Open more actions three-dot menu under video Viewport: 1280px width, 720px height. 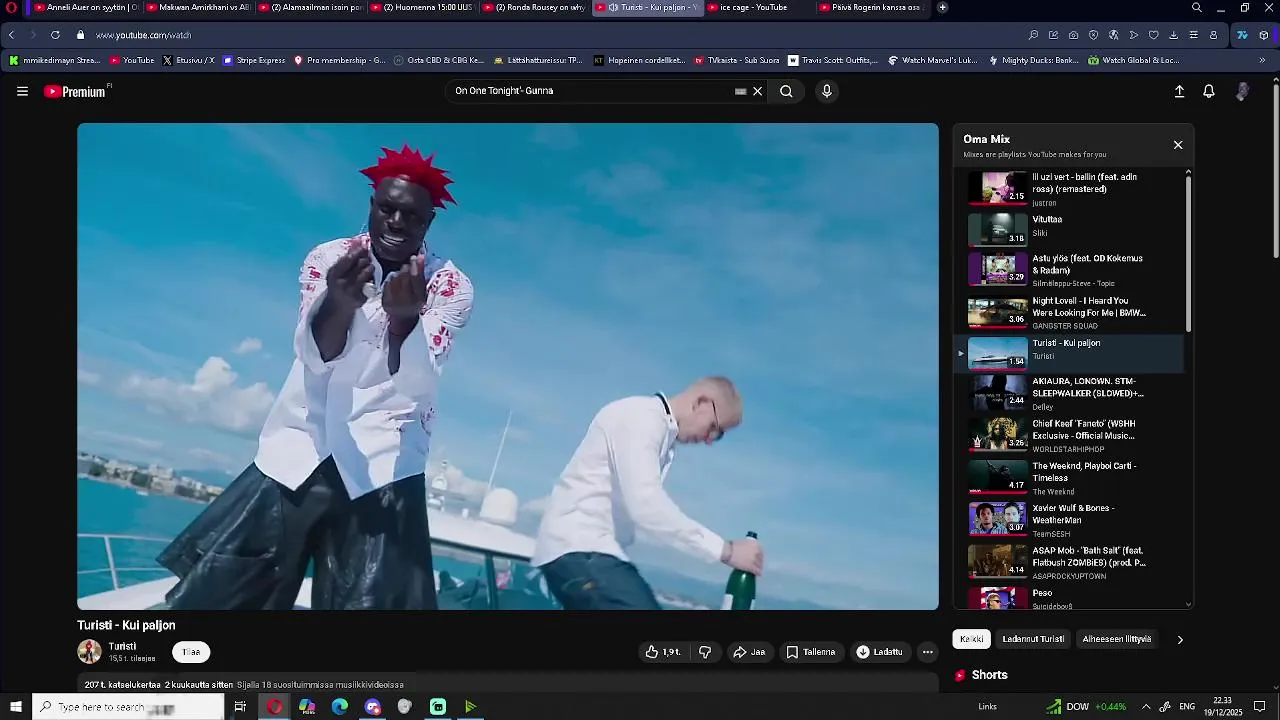(x=928, y=652)
